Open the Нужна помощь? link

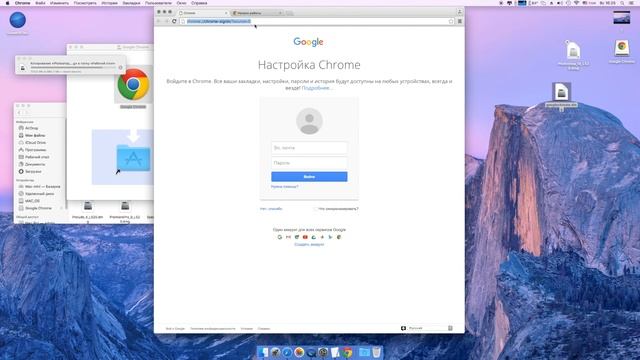(284, 187)
